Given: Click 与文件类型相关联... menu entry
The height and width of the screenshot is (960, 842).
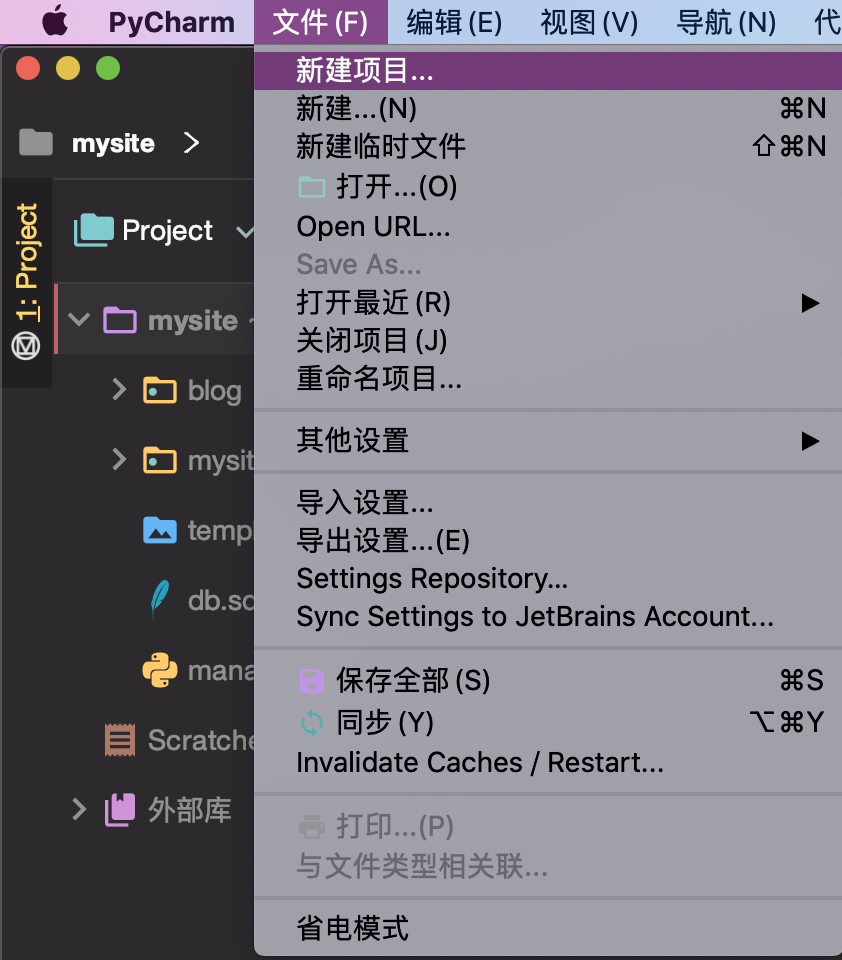Looking at the screenshot, I should (548, 866).
